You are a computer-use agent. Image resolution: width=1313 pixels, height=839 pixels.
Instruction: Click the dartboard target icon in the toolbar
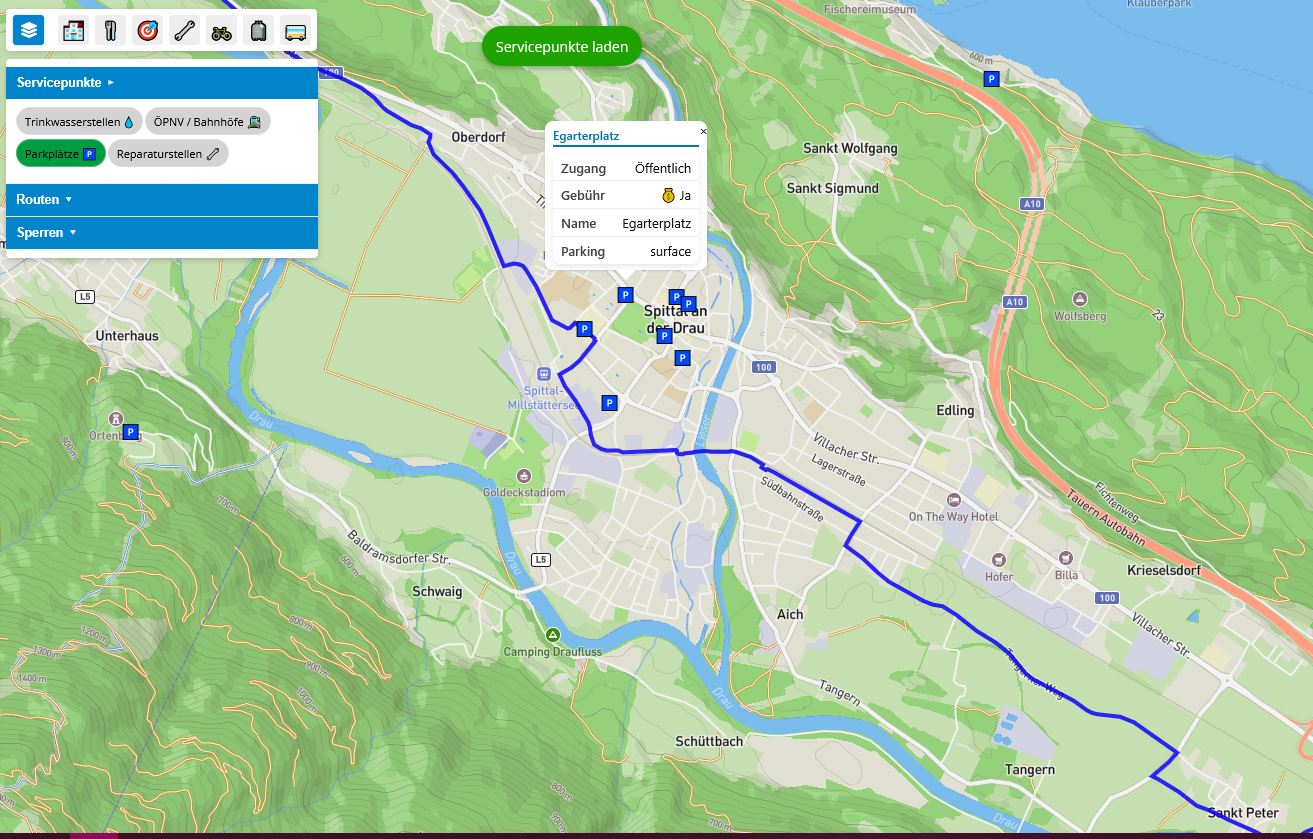point(147,30)
